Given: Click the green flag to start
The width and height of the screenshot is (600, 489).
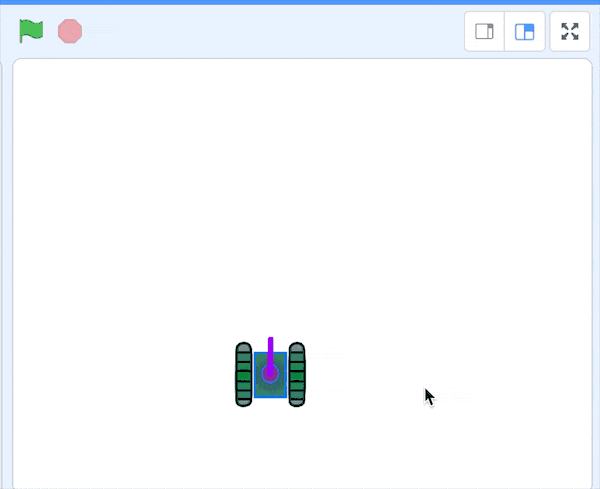Looking at the screenshot, I should coord(31,31).
